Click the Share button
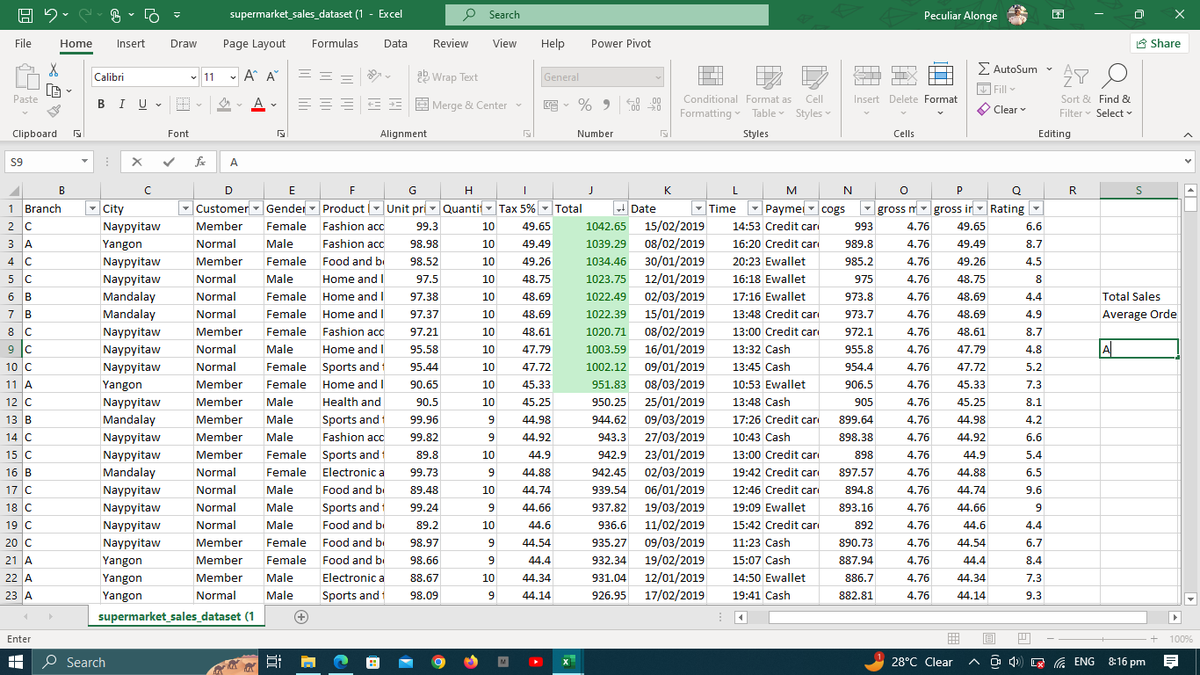Image resolution: width=1200 pixels, height=675 pixels. click(x=1158, y=43)
